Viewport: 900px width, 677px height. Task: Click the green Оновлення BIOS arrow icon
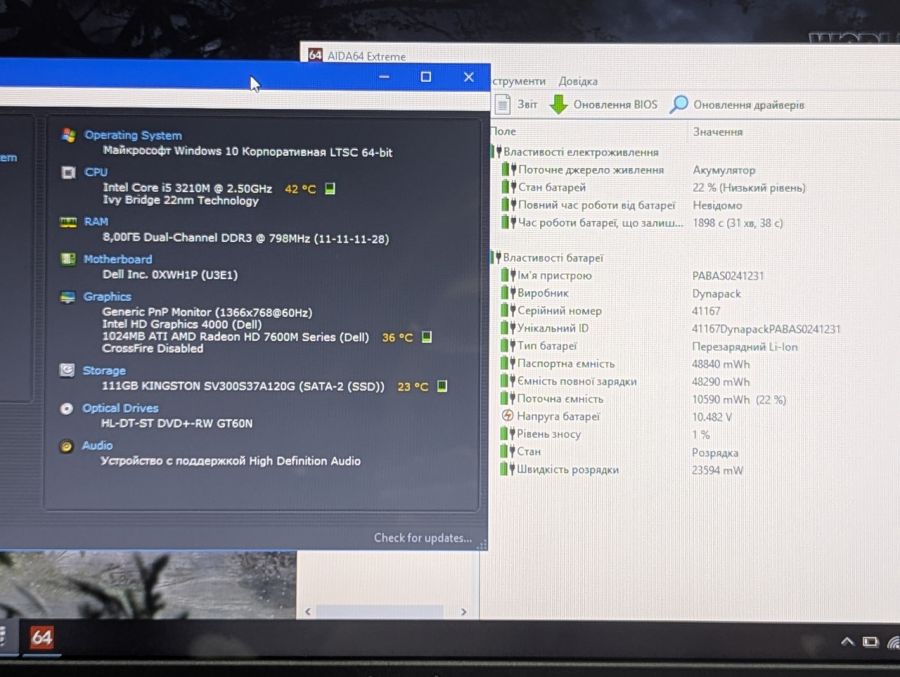pos(558,104)
